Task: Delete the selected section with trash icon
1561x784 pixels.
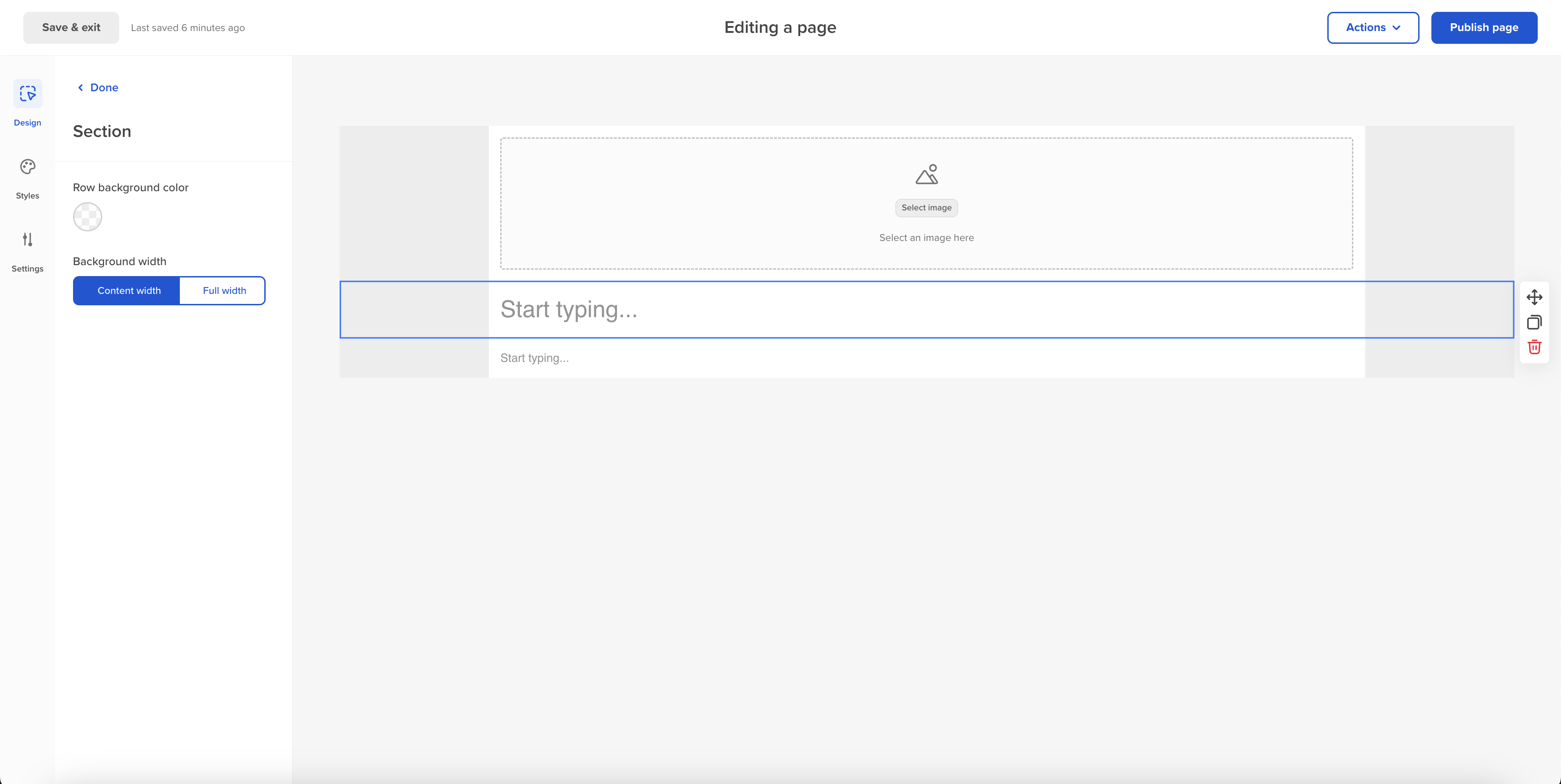Action: [x=1534, y=347]
